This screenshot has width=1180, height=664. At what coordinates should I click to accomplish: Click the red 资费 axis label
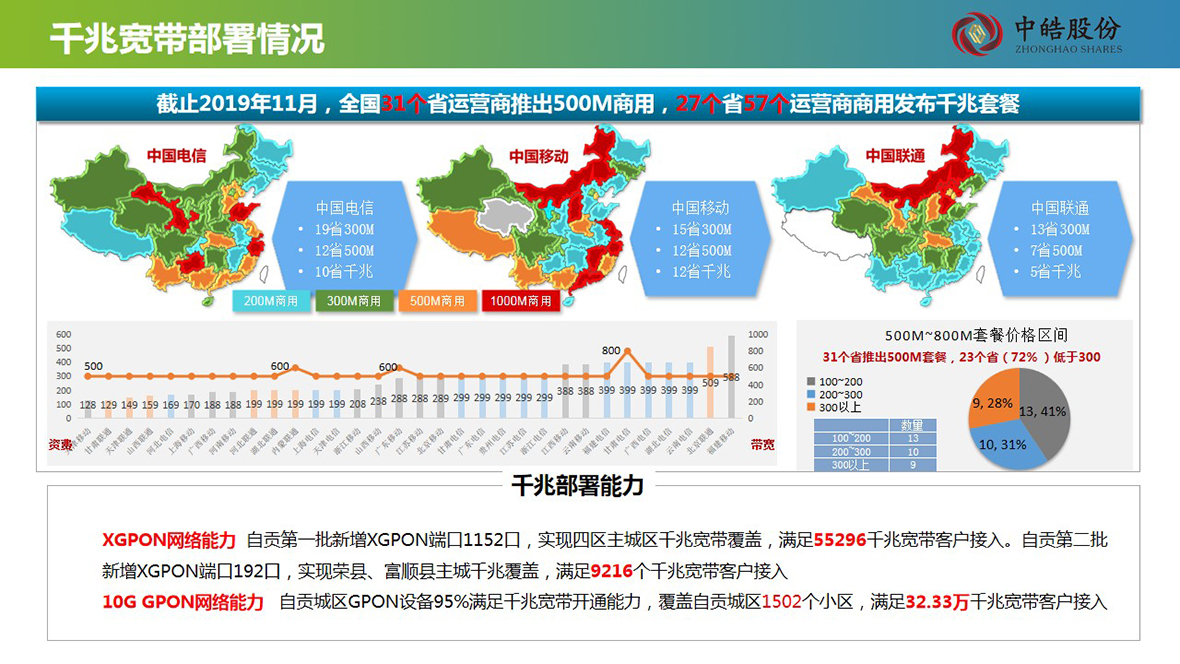pos(60,444)
